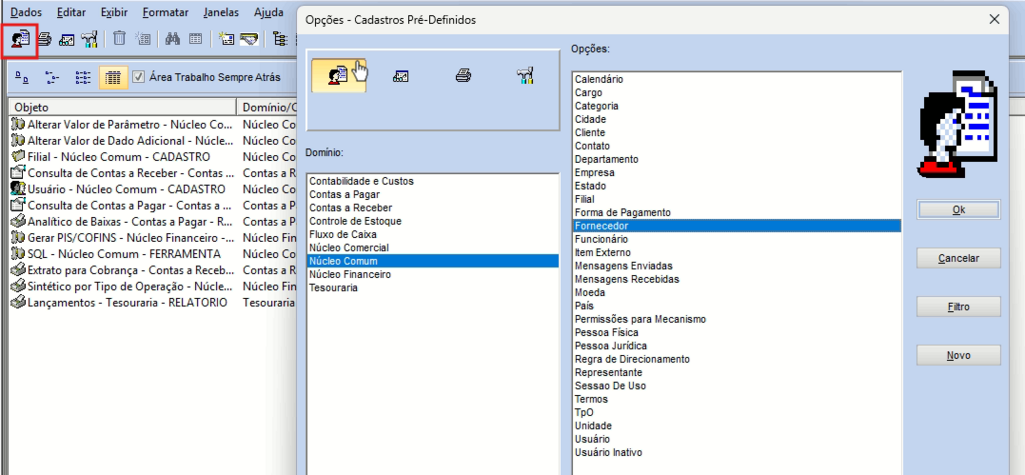
Task: Click the icon beside Filial - Núcleo Comum - CADASTRO
Action: (18, 157)
